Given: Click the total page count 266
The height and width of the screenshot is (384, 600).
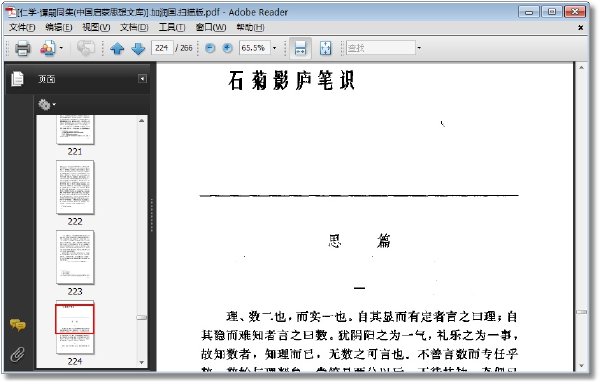Looking at the screenshot, I should 186,48.
